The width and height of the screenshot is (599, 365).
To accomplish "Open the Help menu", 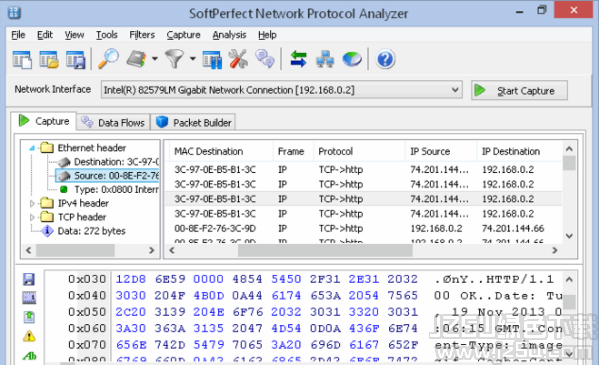I will coord(267,35).
